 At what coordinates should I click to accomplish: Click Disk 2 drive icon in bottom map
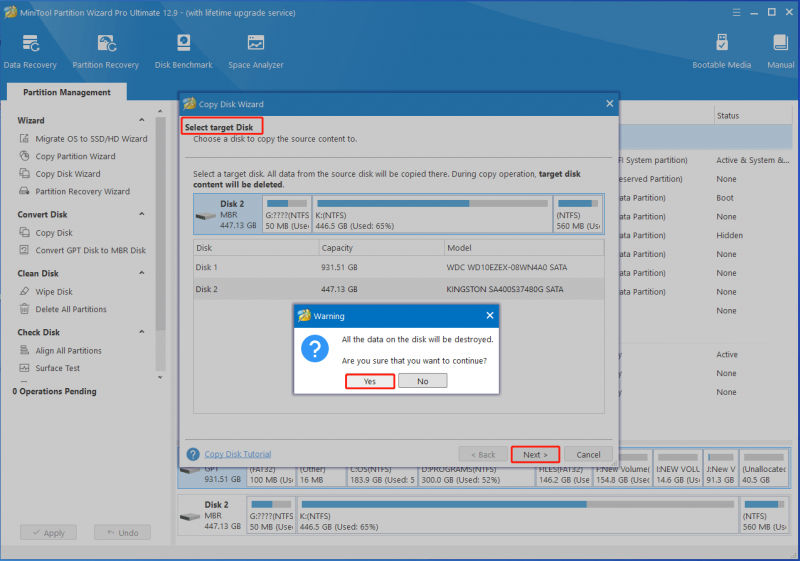(190, 517)
